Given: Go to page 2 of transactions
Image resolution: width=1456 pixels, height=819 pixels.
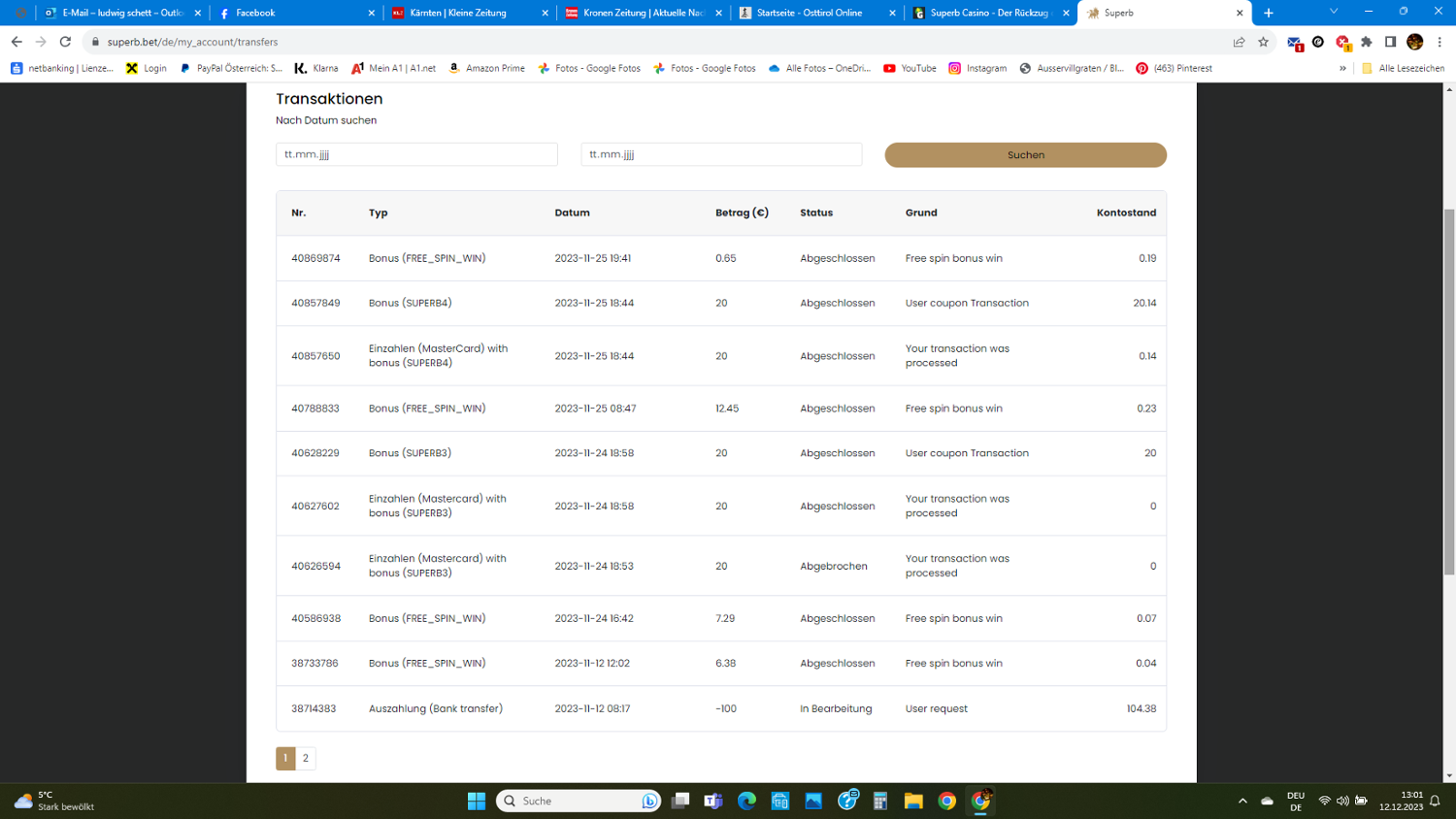Looking at the screenshot, I should point(306,758).
